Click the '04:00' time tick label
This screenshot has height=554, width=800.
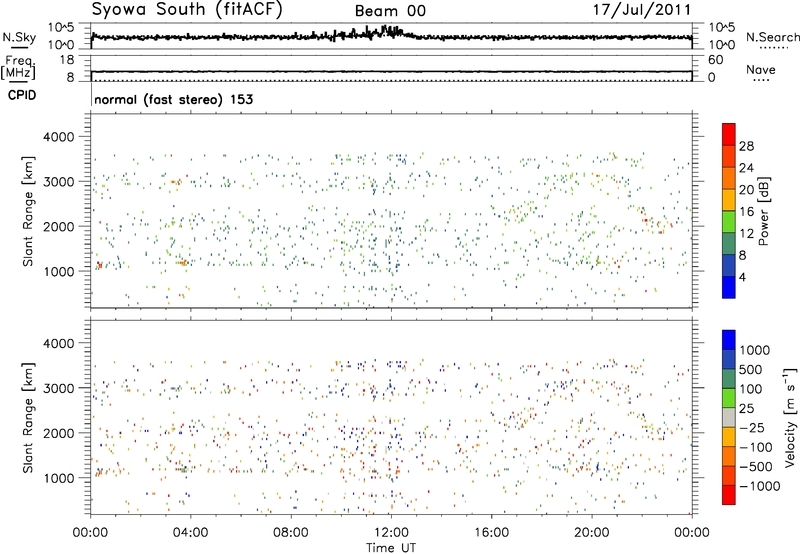click(x=190, y=533)
